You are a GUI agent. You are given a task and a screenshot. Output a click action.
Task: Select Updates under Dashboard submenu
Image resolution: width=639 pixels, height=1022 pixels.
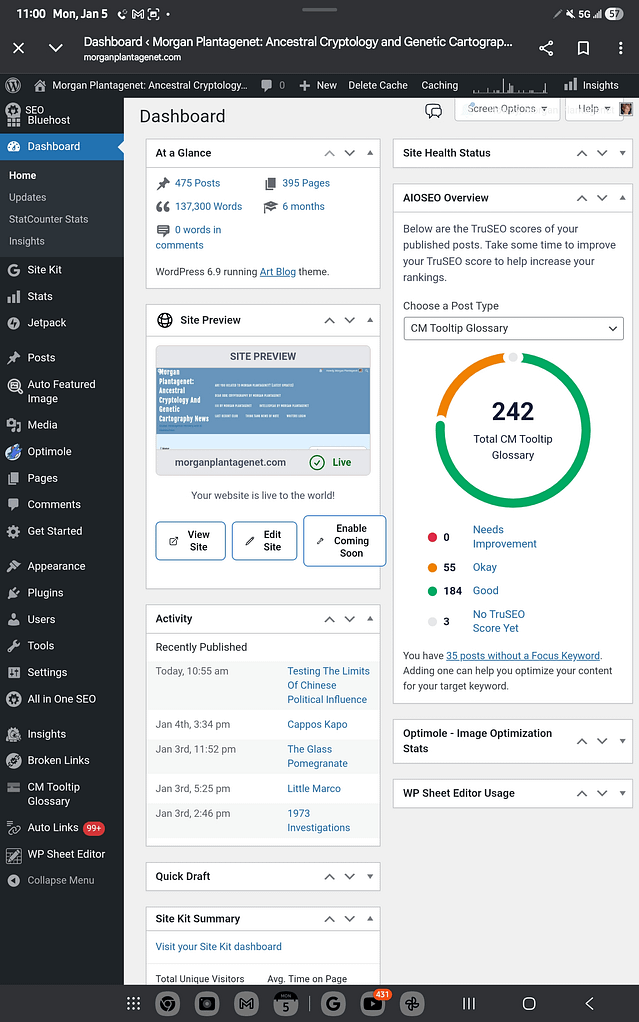click(27, 198)
